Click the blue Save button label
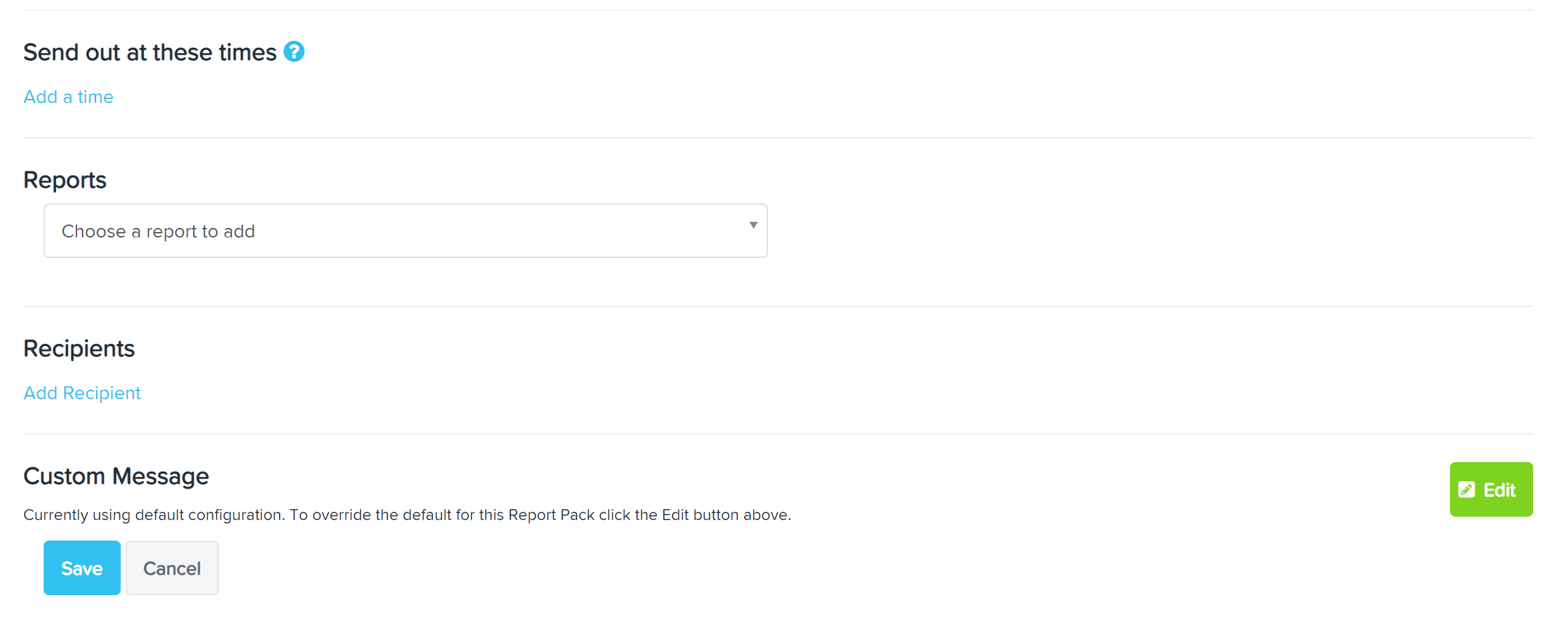The height and width of the screenshot is (632, 1568). [x=82, y=569]
